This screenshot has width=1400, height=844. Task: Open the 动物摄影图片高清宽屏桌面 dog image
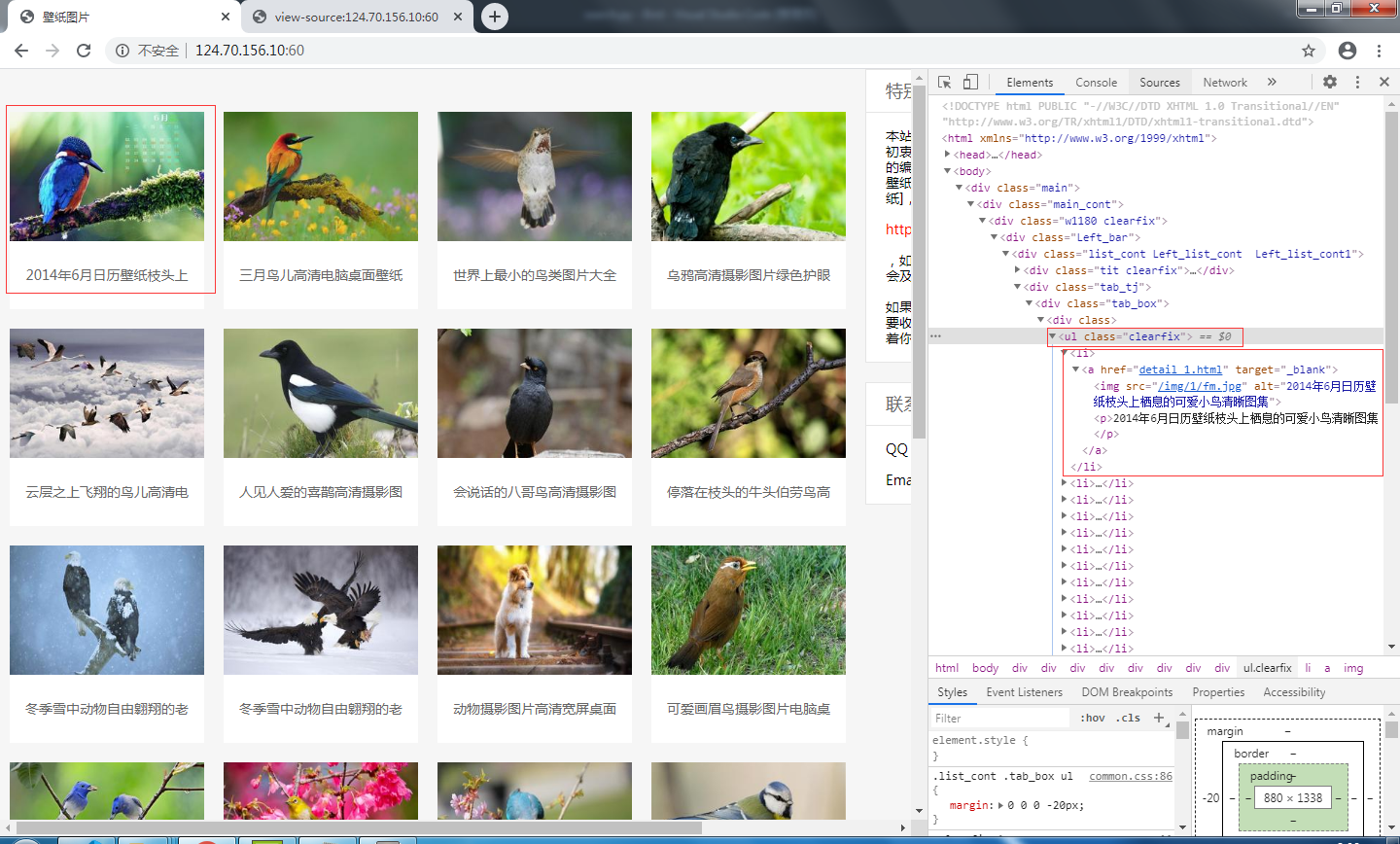(x=535, y=610)
